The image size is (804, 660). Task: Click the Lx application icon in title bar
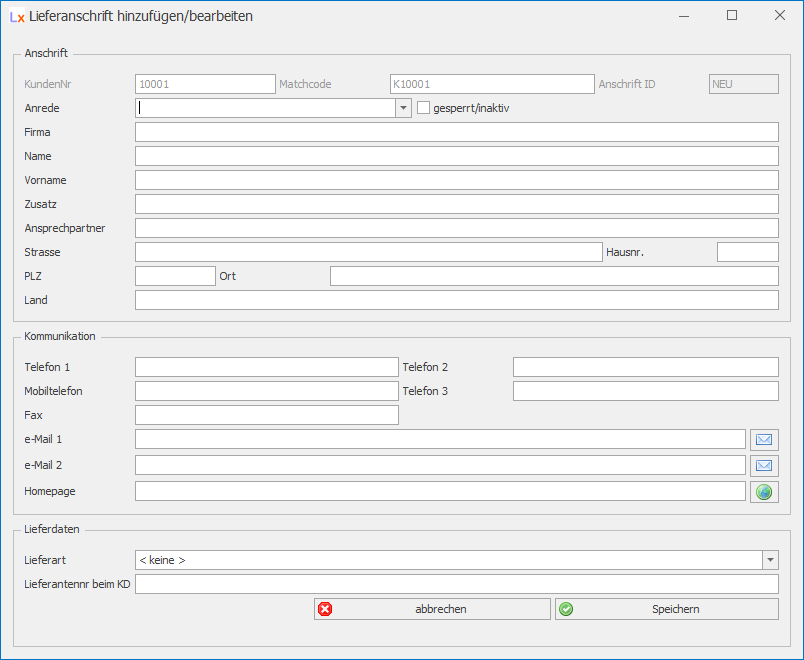coord(16,16)
